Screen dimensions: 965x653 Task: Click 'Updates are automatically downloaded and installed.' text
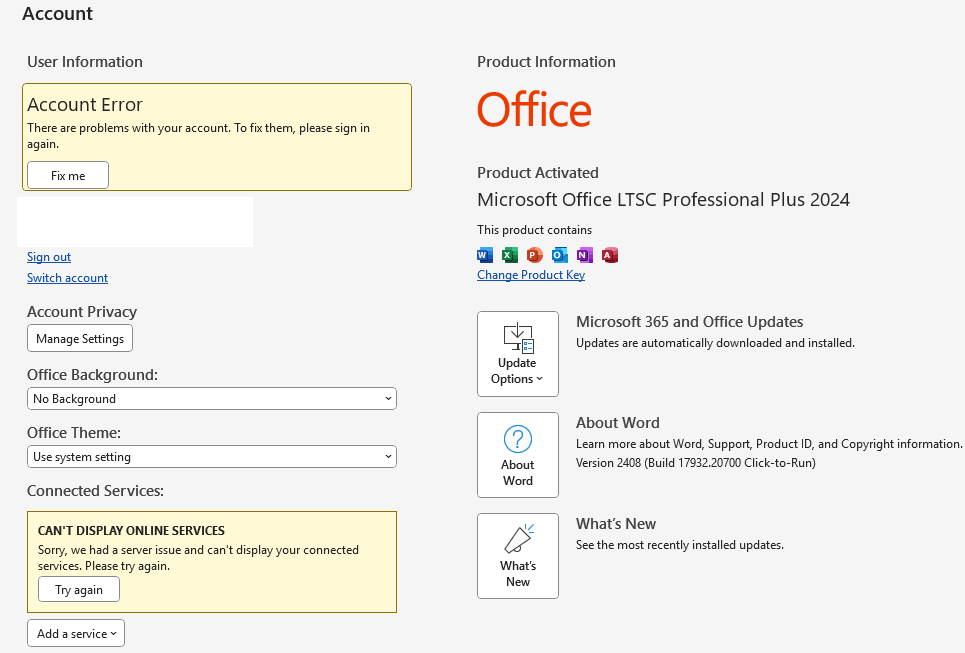715,343
